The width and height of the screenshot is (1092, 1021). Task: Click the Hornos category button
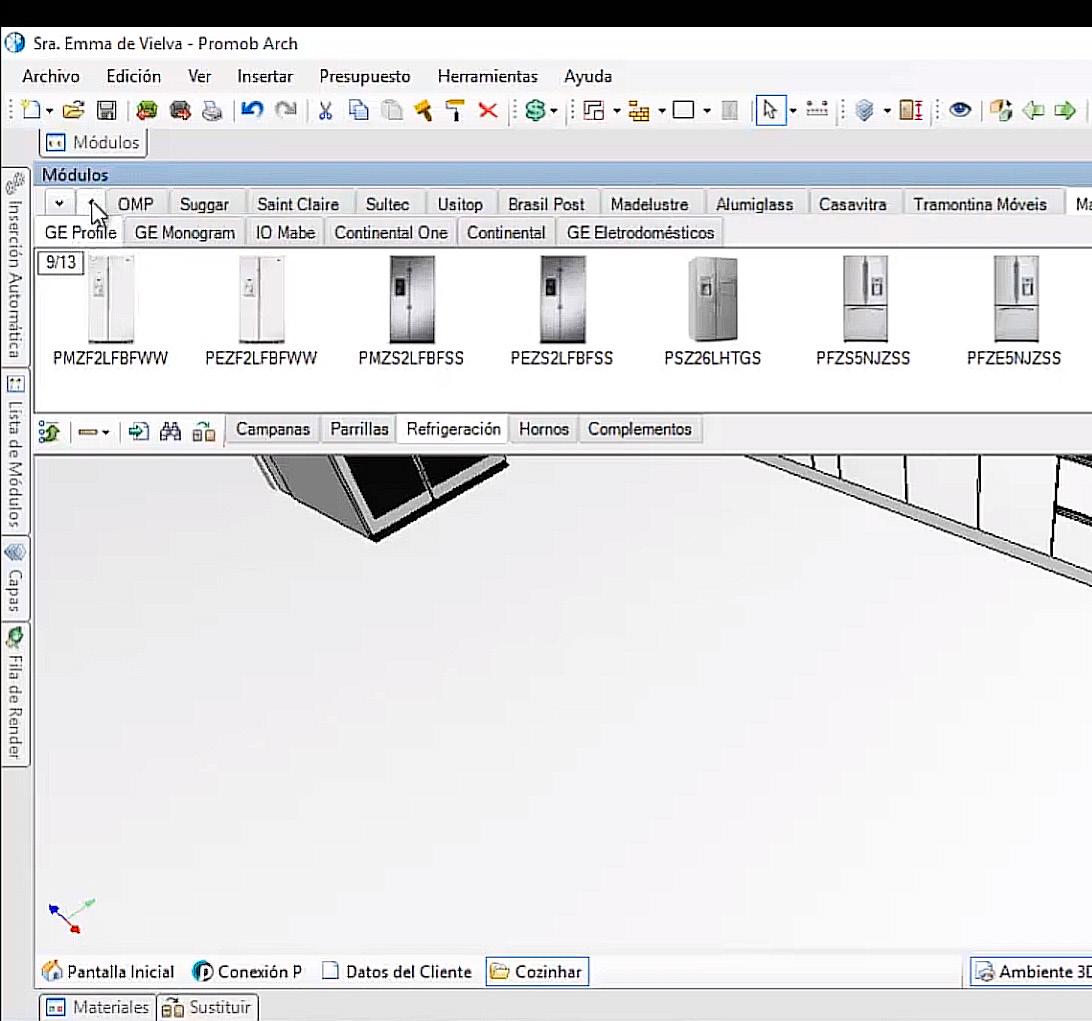click(543, 429)
